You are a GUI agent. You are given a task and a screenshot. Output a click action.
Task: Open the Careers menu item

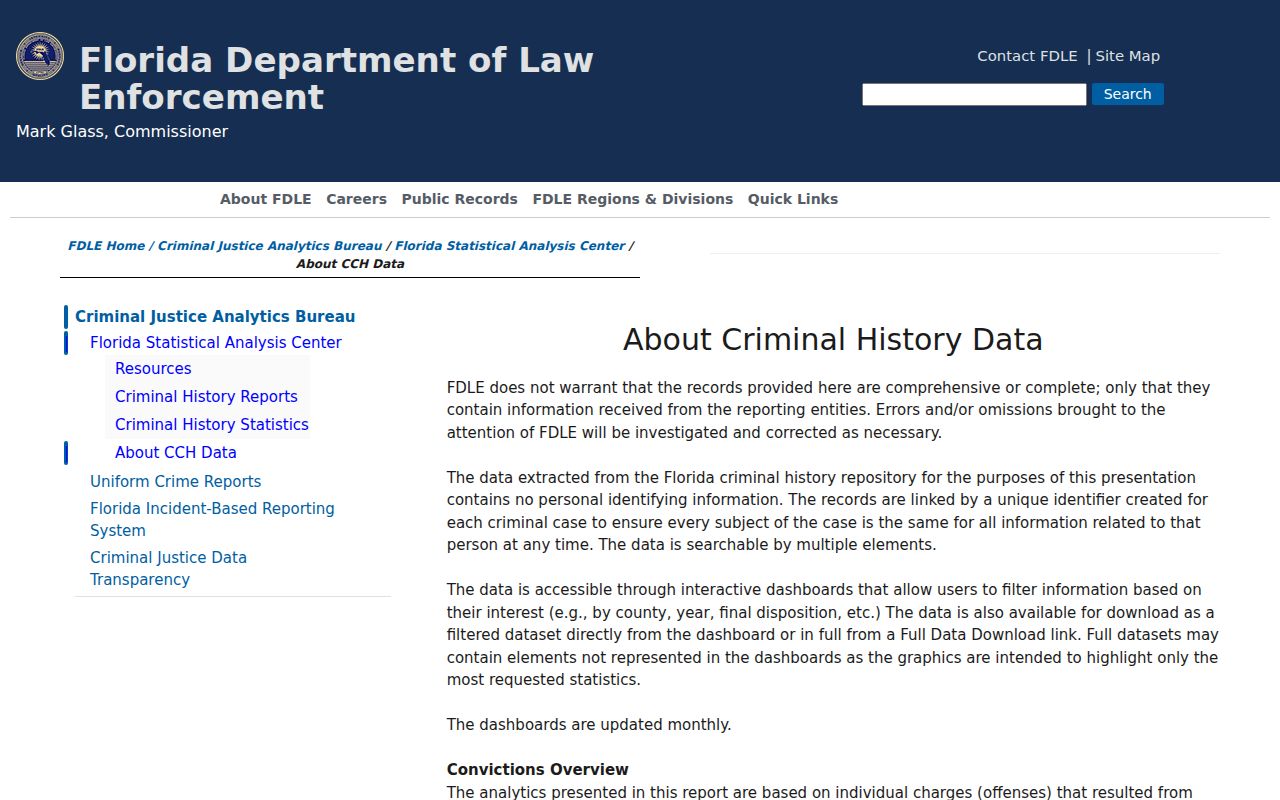click(x=356, y=199)
